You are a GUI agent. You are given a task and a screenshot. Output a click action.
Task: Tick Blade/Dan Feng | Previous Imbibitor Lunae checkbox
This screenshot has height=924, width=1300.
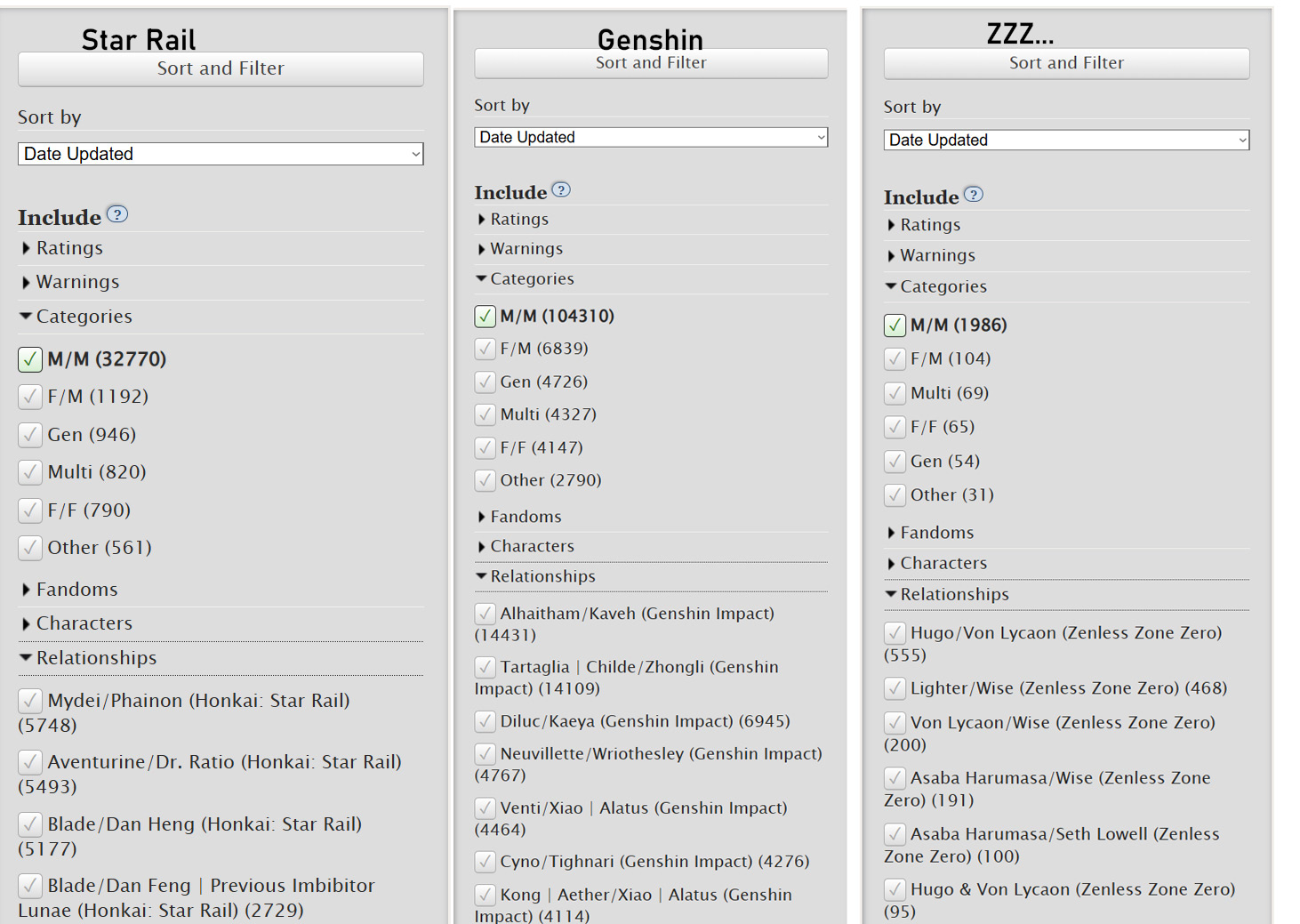point(30,886)
